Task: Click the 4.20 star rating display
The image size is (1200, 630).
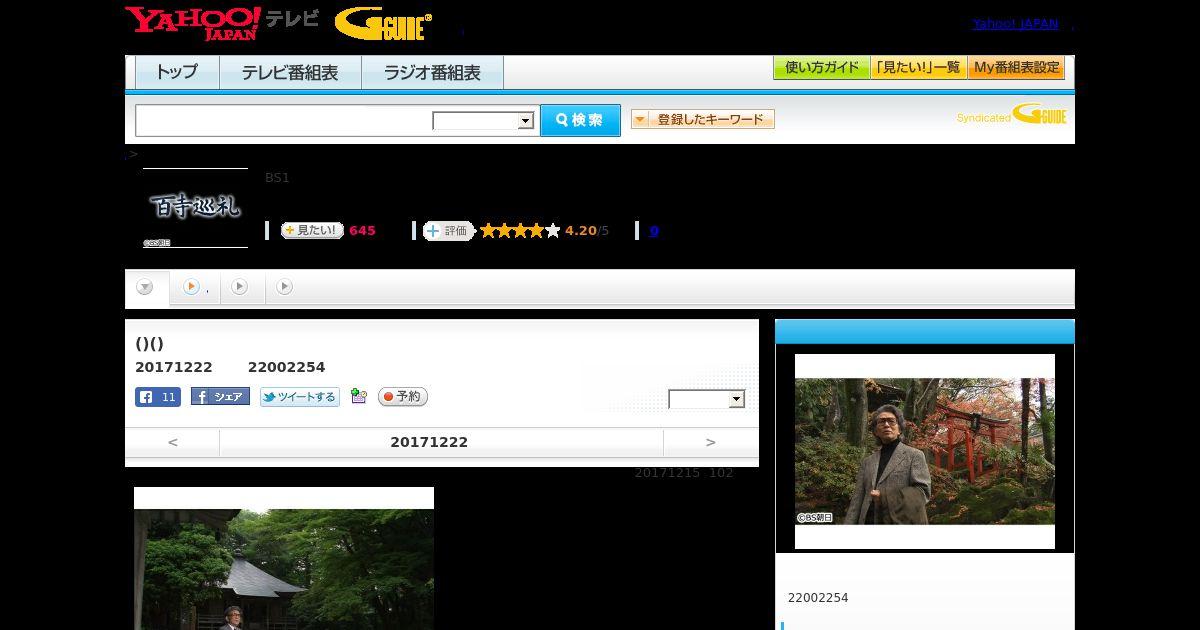Action: pyautogui.click(x=544, y=231)
